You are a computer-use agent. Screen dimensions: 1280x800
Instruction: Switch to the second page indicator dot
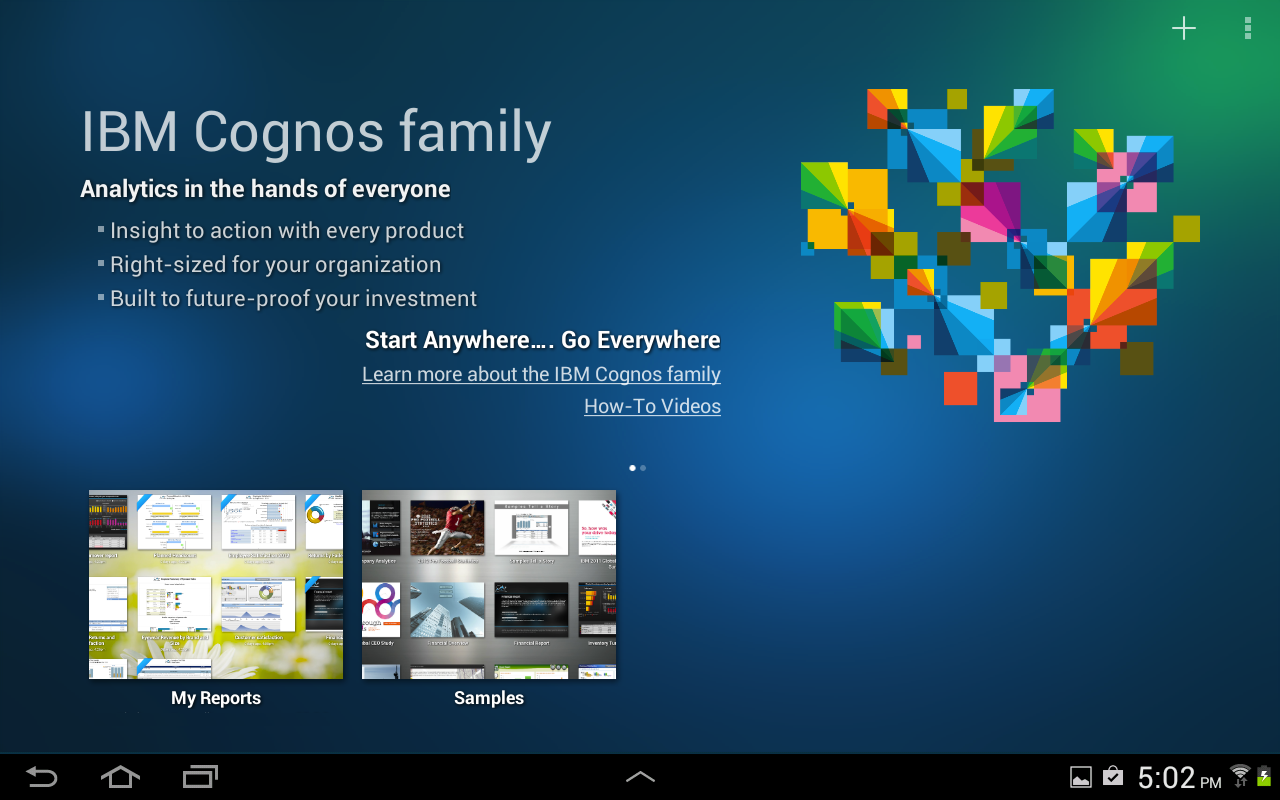point(643,468)
